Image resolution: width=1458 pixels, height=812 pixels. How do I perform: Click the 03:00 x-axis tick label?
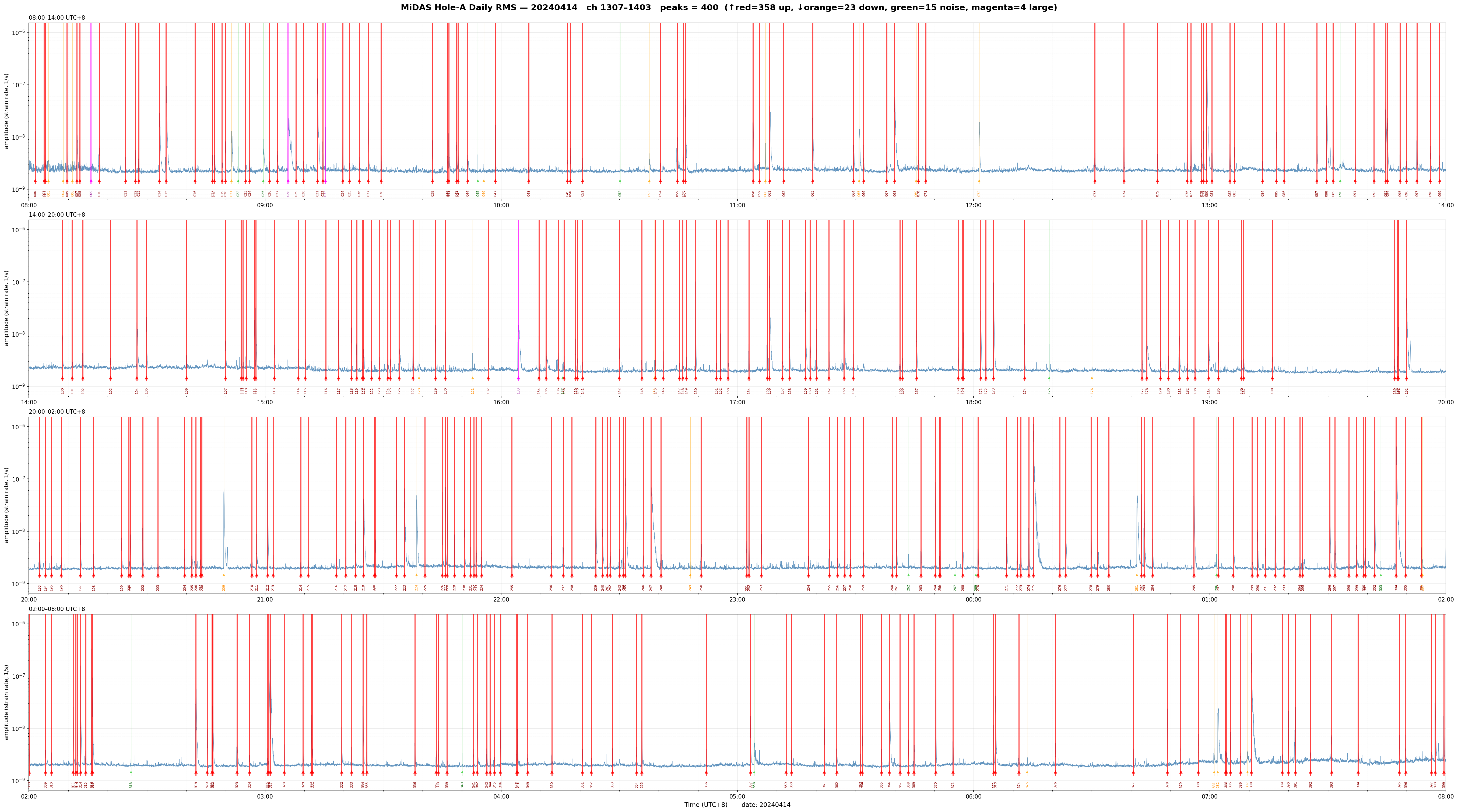[x=265, y=796]
